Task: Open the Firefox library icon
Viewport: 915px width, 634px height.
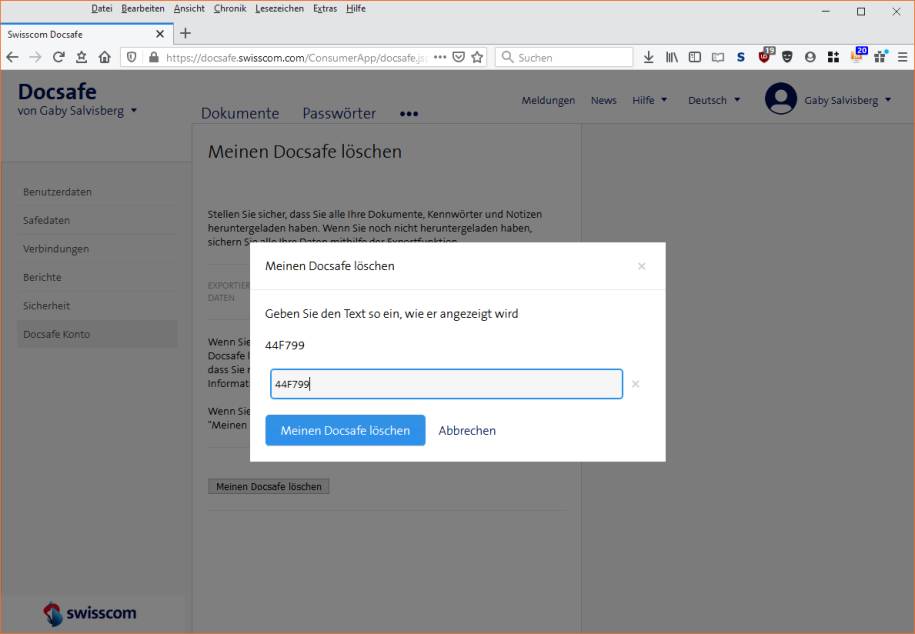Action: 672,57
